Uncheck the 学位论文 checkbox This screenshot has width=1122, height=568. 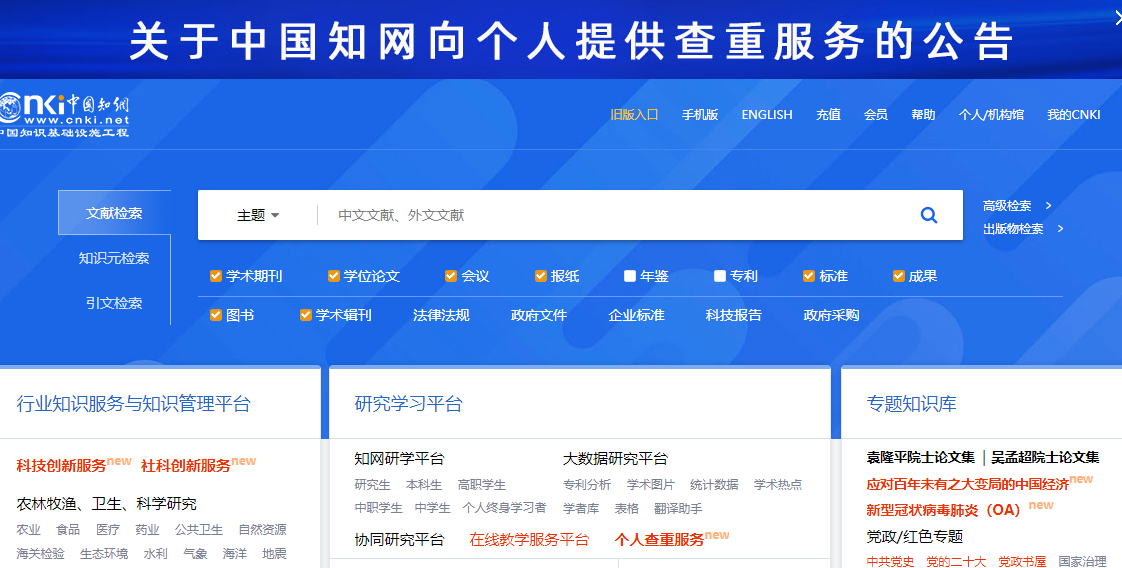(x=333, y=276)
